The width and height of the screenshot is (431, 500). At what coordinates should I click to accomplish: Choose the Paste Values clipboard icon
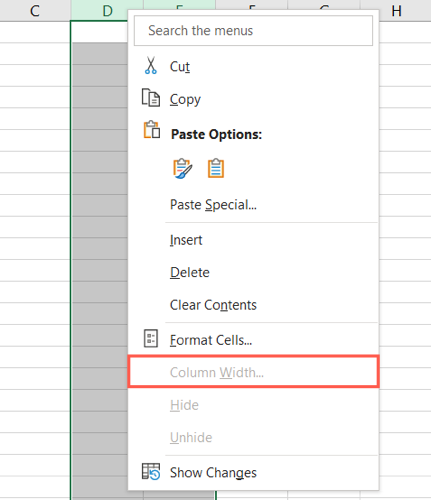[216, 168]
